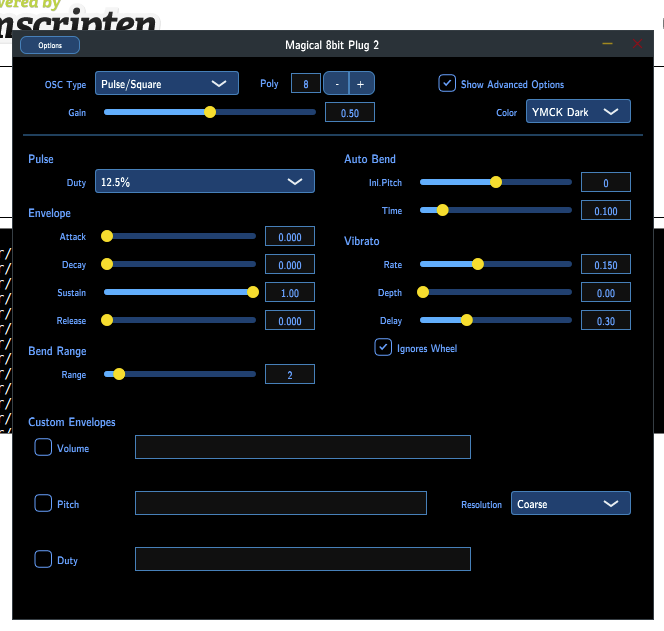Click the Vibrato Delay slider handle
The height and width of the screenshot is (631, 664).
(x=467, y=320)
